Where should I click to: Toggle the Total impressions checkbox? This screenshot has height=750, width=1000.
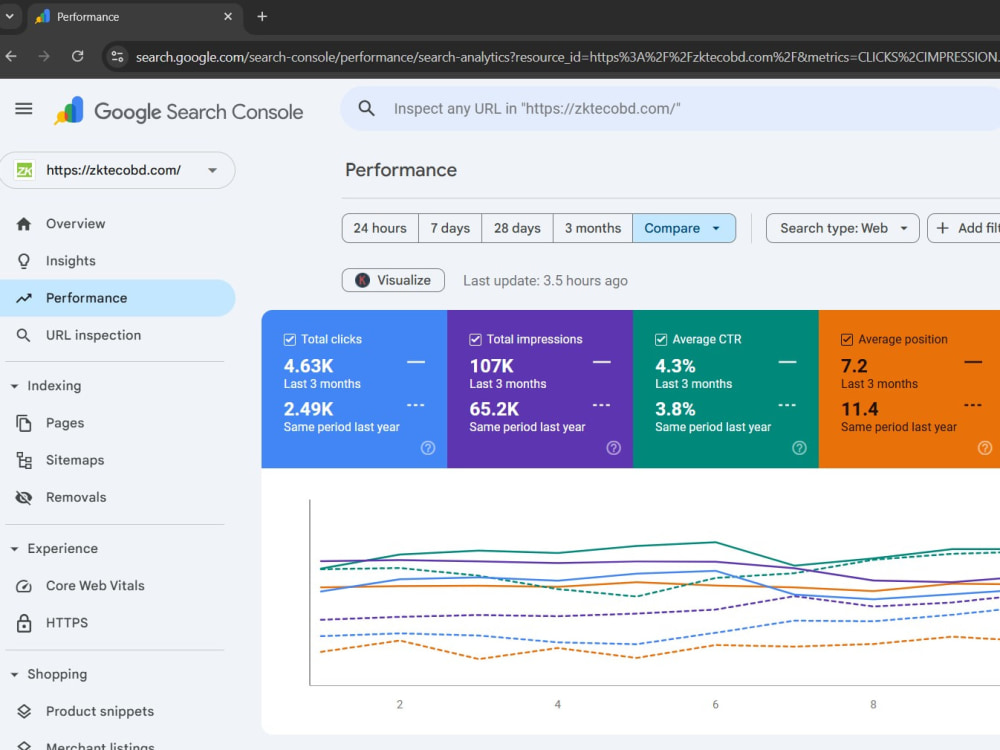(475, 339)
